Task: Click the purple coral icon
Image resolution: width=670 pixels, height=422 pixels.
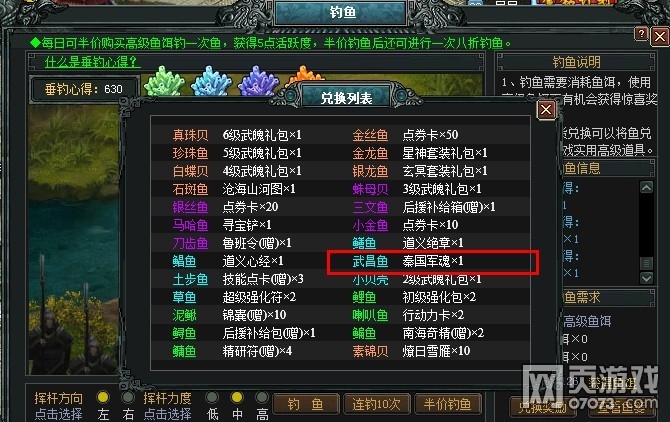Action: [258, 81]
